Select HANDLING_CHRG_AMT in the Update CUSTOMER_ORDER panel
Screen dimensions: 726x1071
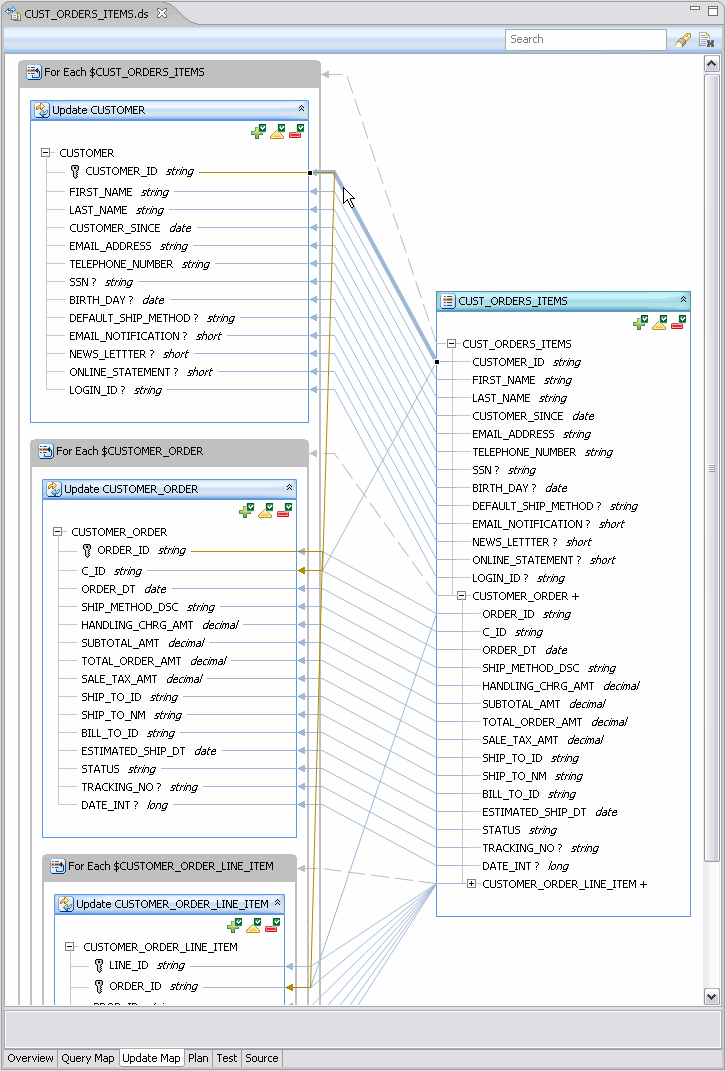point(137,625)
